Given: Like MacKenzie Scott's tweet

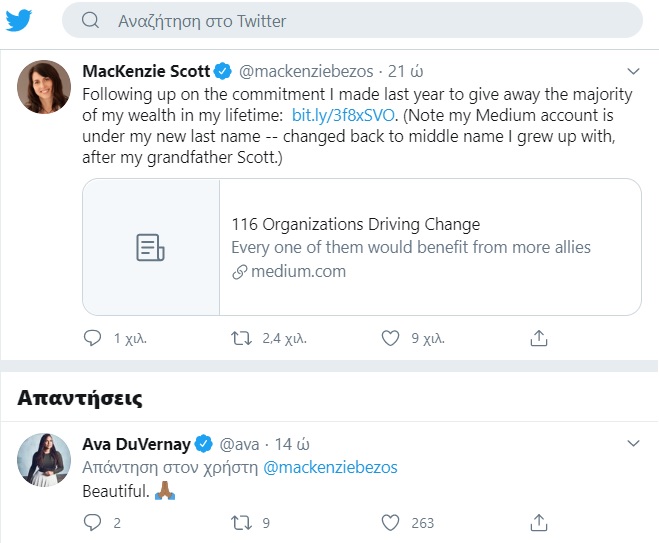Looking at the screenshot, I should (x=391, y=339).
